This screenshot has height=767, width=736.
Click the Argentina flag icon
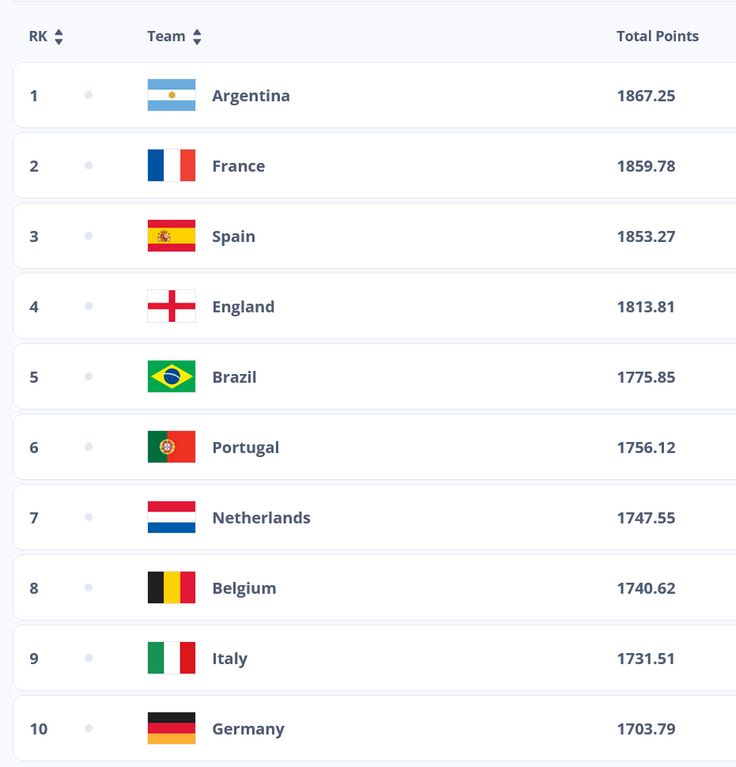point(172,95)
